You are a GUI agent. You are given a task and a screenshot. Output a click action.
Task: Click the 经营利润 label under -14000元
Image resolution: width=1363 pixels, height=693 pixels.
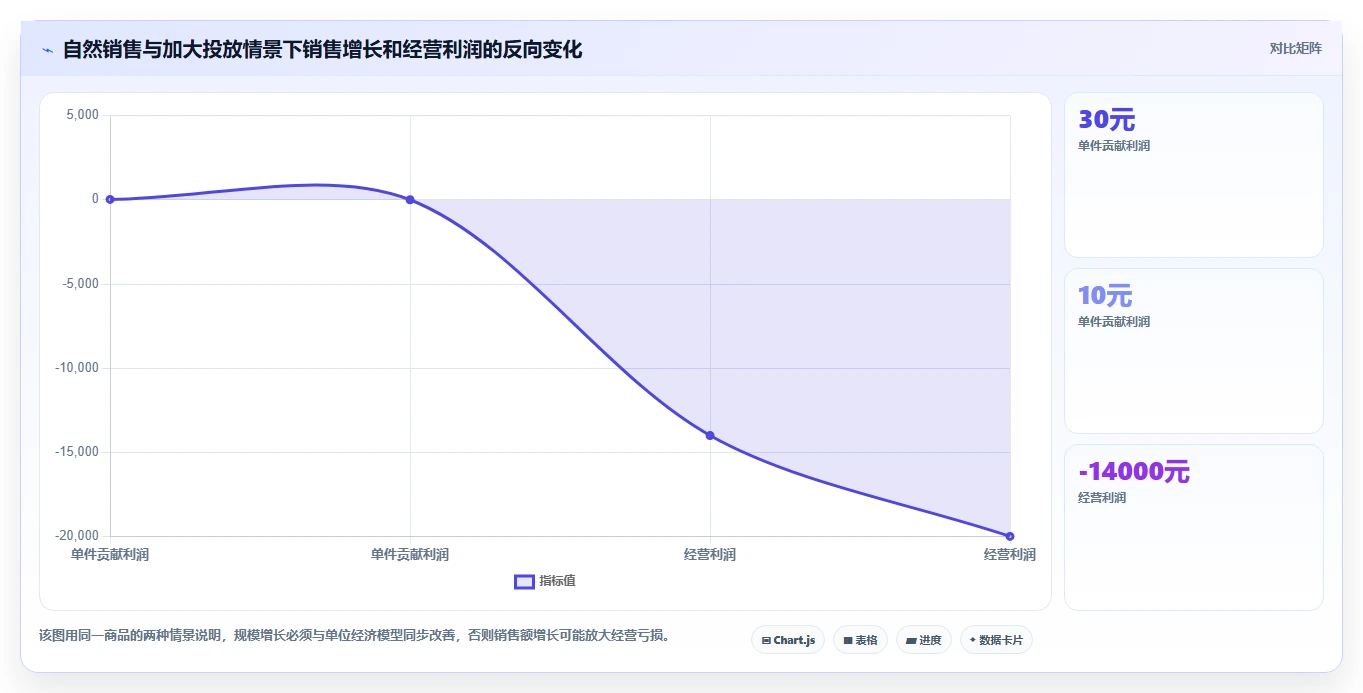pos(1102,498)
